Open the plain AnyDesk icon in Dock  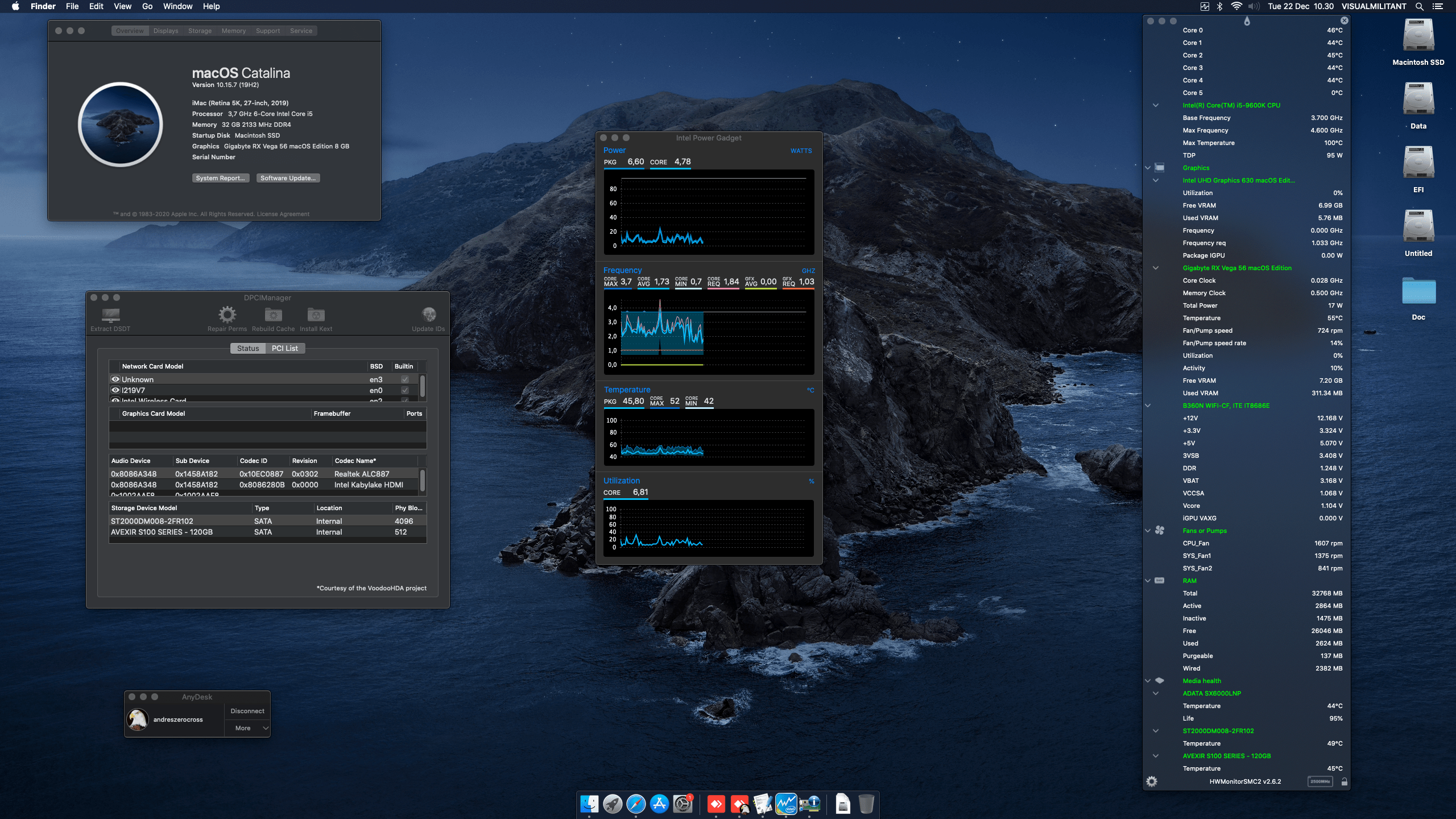click(716, 804)
